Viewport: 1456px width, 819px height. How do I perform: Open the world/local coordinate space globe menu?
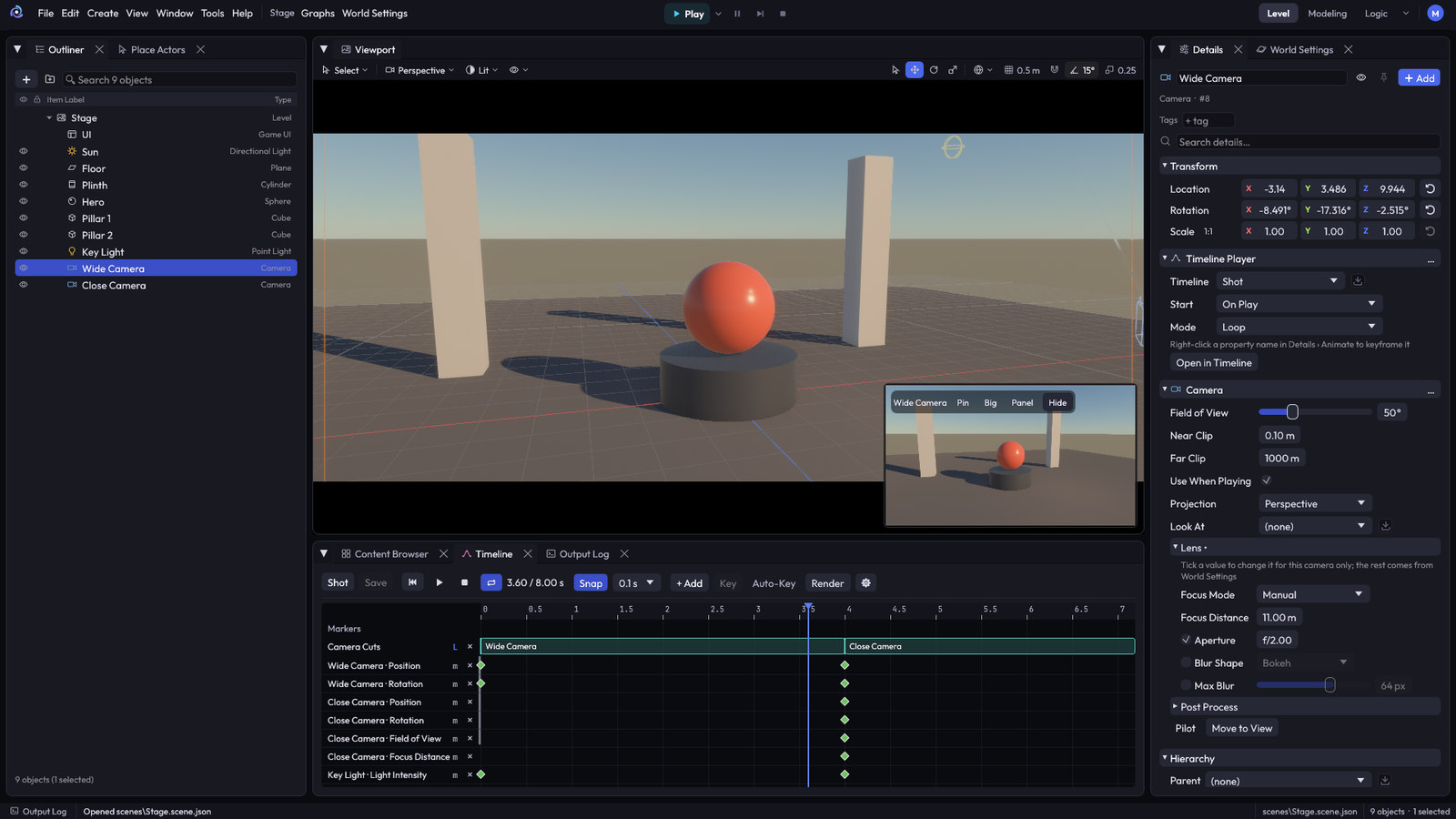click(983, 70)
